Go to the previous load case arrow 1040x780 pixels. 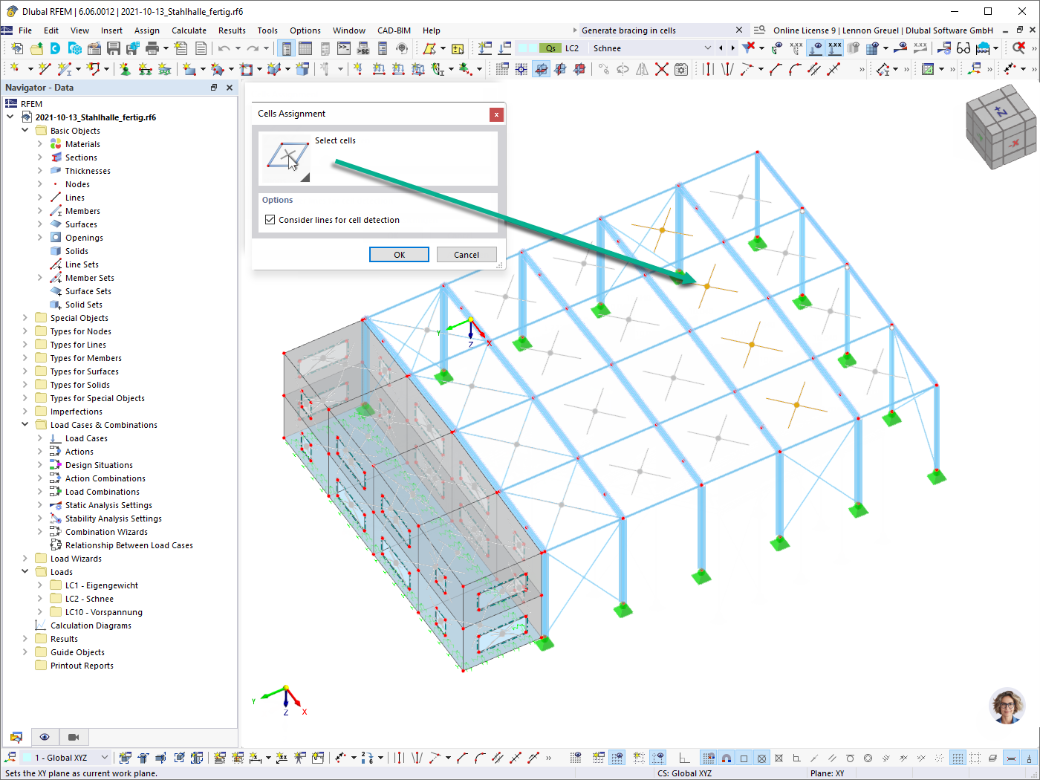click(722, 48)
